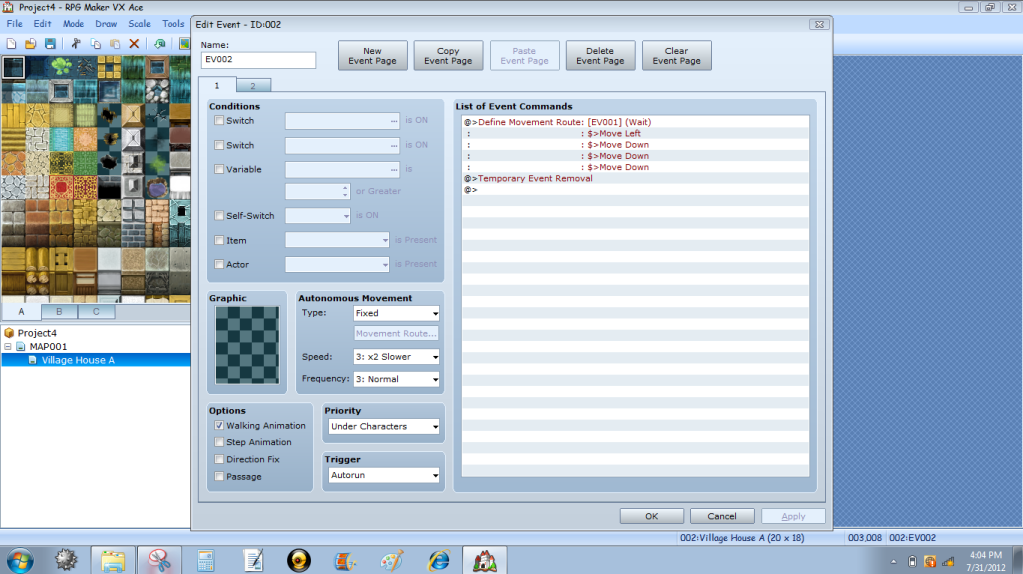Click OK to confirm the event

(651, 516)
